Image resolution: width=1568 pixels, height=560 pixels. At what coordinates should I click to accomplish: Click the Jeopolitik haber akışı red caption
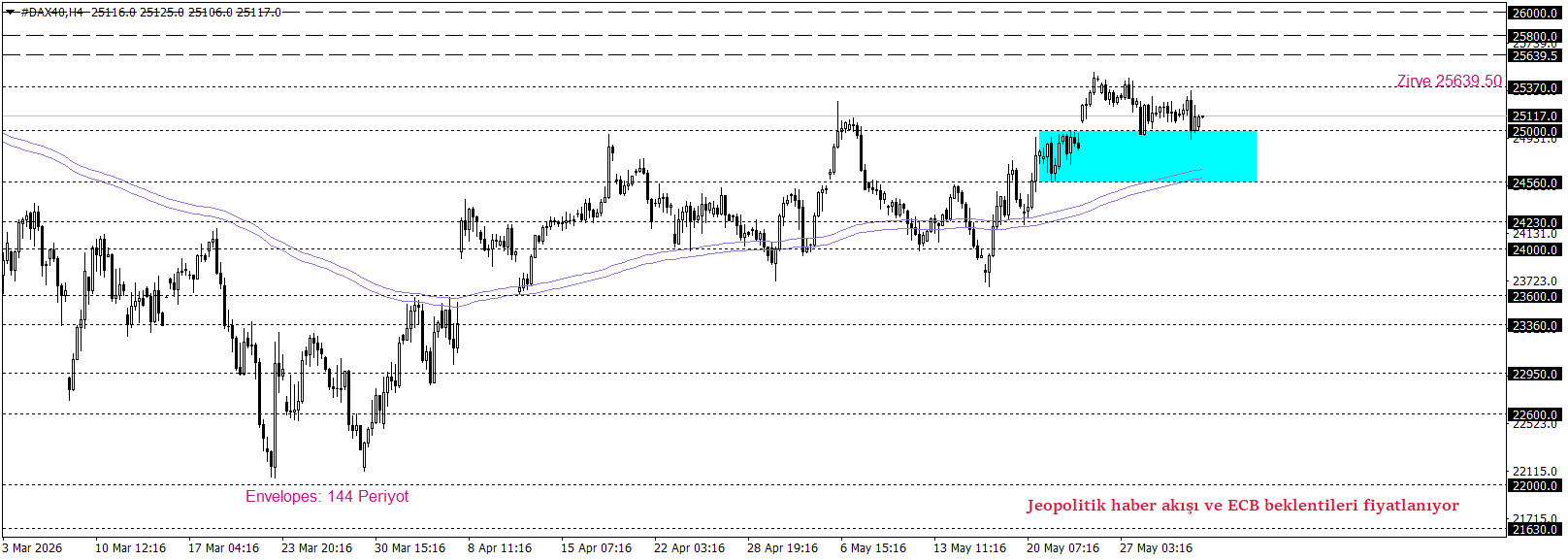pos(1243,505)
